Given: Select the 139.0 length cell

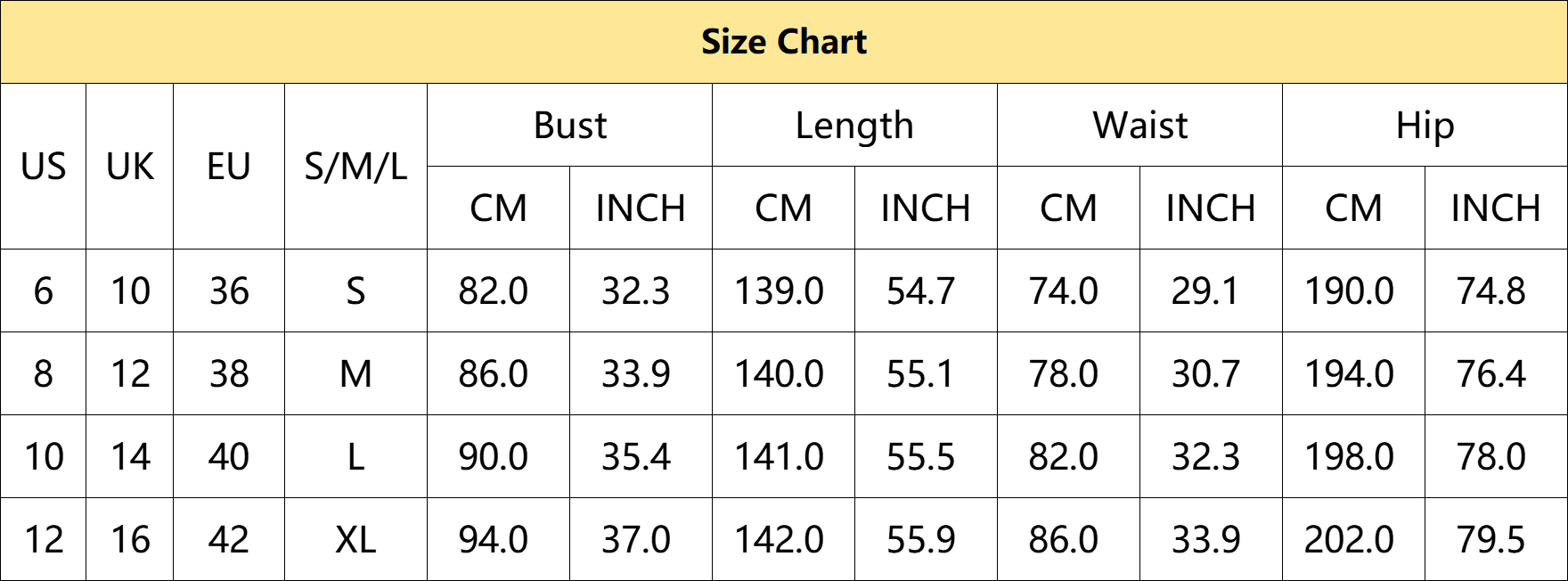Looking at the screenshot, I should click(x=784, y=291).
